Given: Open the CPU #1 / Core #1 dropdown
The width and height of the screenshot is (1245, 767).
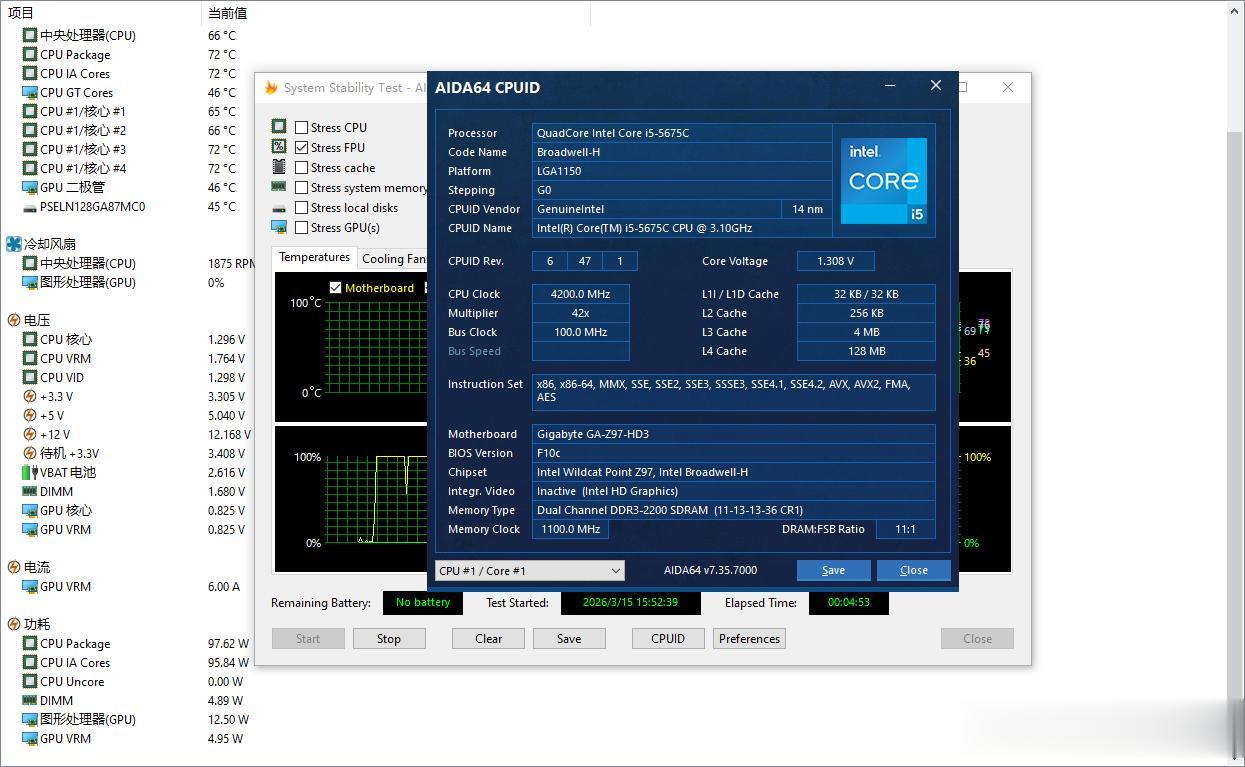Looking at the screenshot, I should point(530,570).
